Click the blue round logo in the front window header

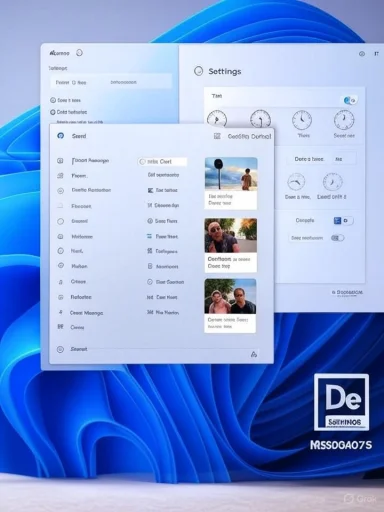[61, 136]
